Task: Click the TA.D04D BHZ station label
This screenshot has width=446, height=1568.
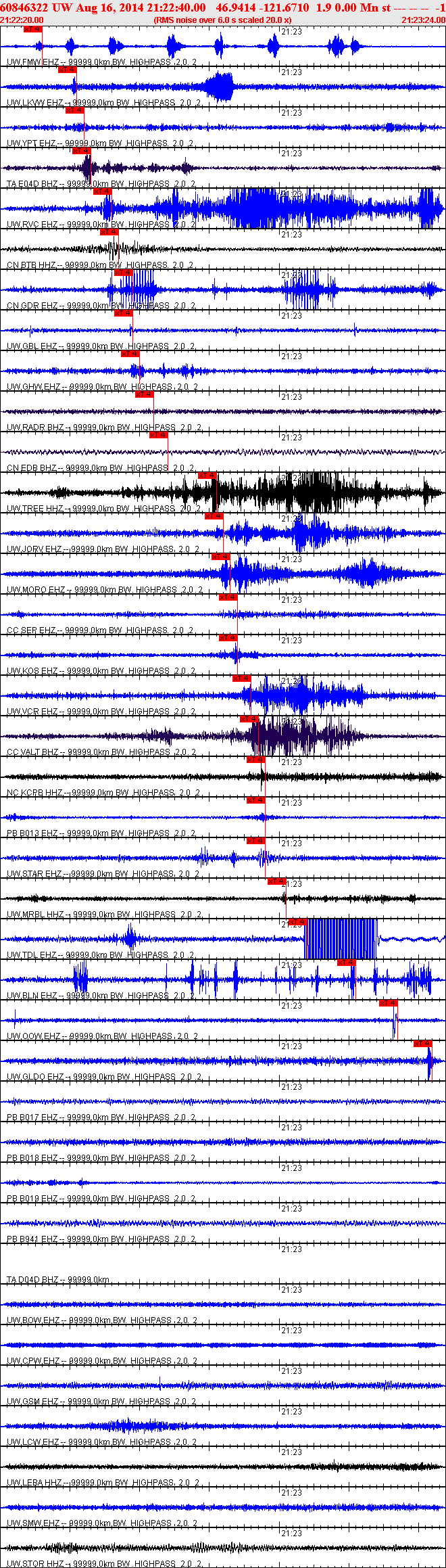Action: pyautogui.click(x=32, y=1280)
